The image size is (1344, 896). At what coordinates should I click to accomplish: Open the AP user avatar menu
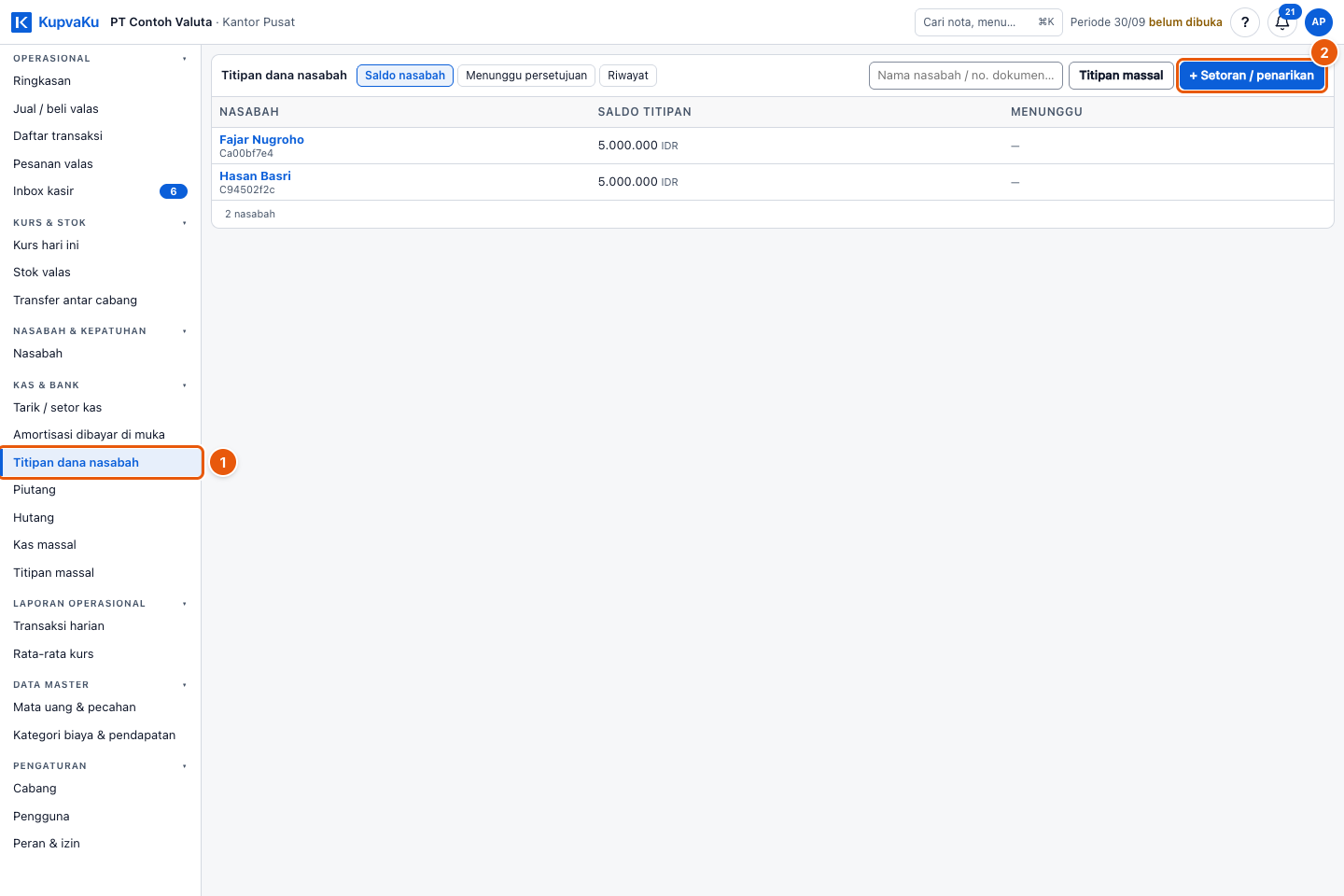tap(1319, 22)
